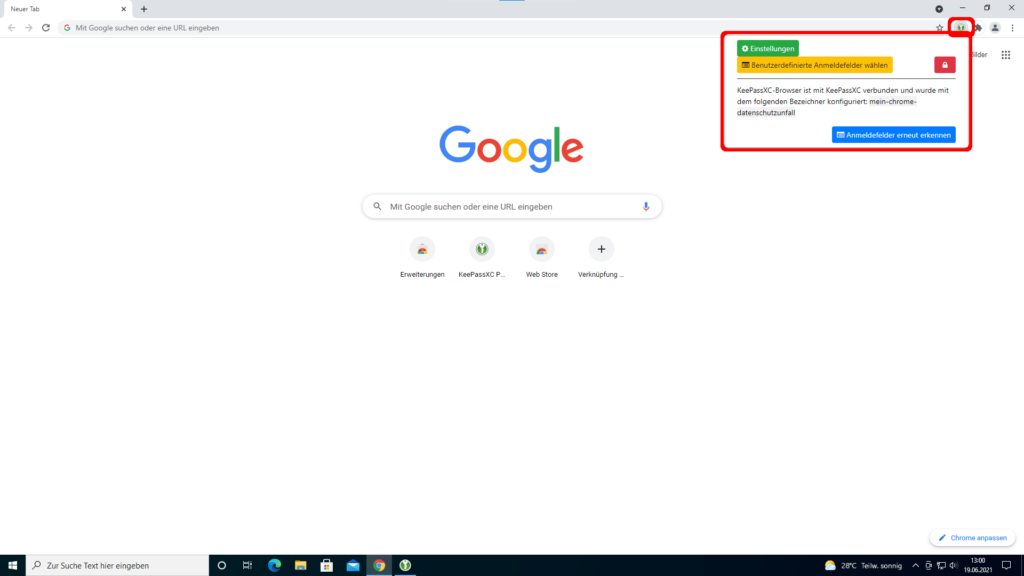Switch to KeePassXC on the taskbar
Screen dimensions: 1024x576
click(405, 566)
